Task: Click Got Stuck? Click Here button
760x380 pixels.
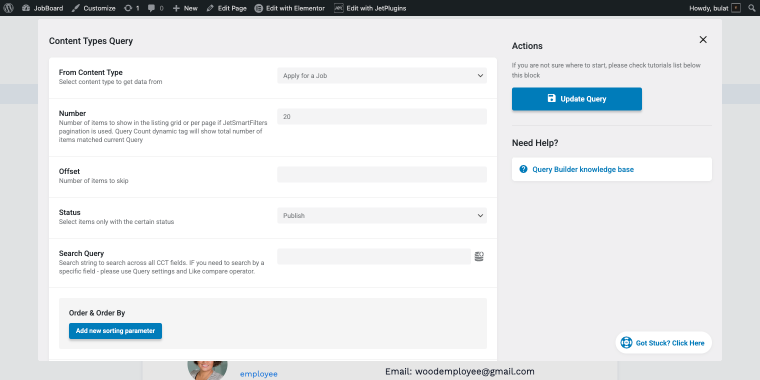Action: pos(664,343)
